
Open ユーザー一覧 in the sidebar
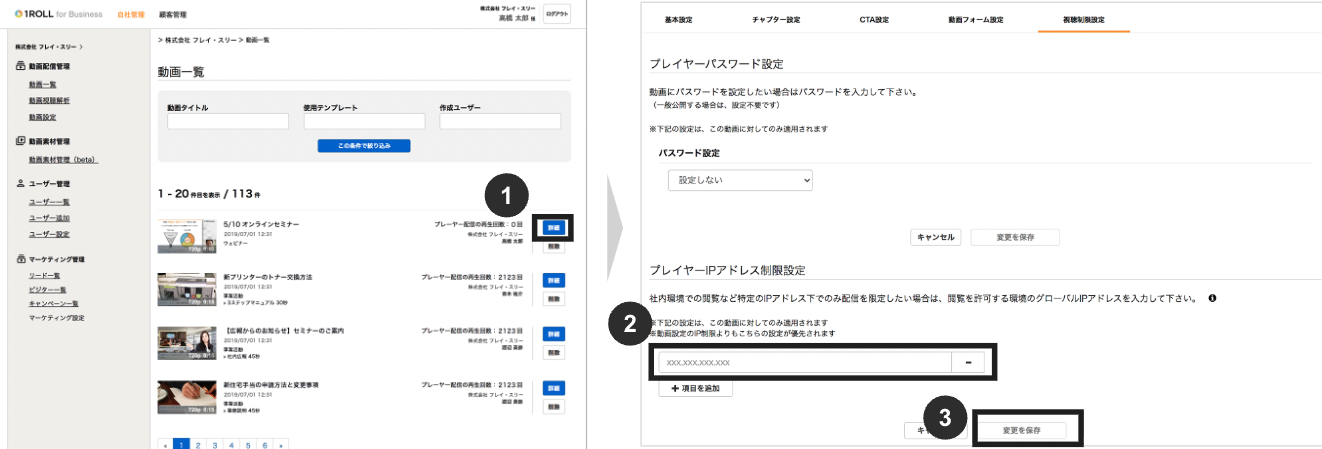(x=49, y=202)
